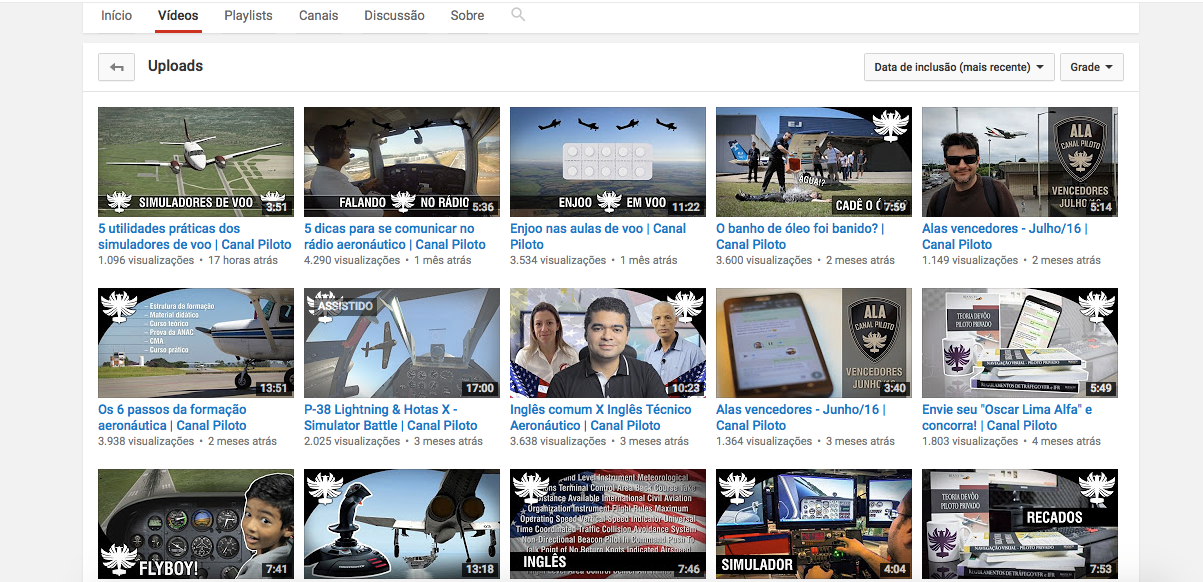1203x582 pixels.
Task: Open 'Alas vencedores - Julho/16' title link
Action: [x=1005, y=236]
